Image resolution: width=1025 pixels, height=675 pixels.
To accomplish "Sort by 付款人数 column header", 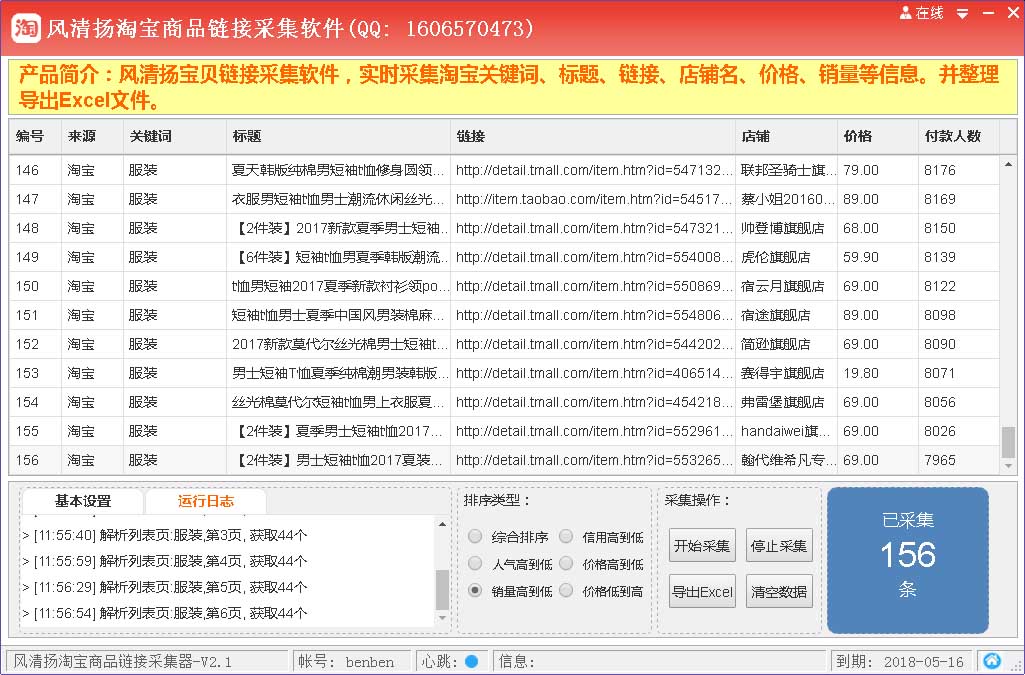I will tap(958, 136).
